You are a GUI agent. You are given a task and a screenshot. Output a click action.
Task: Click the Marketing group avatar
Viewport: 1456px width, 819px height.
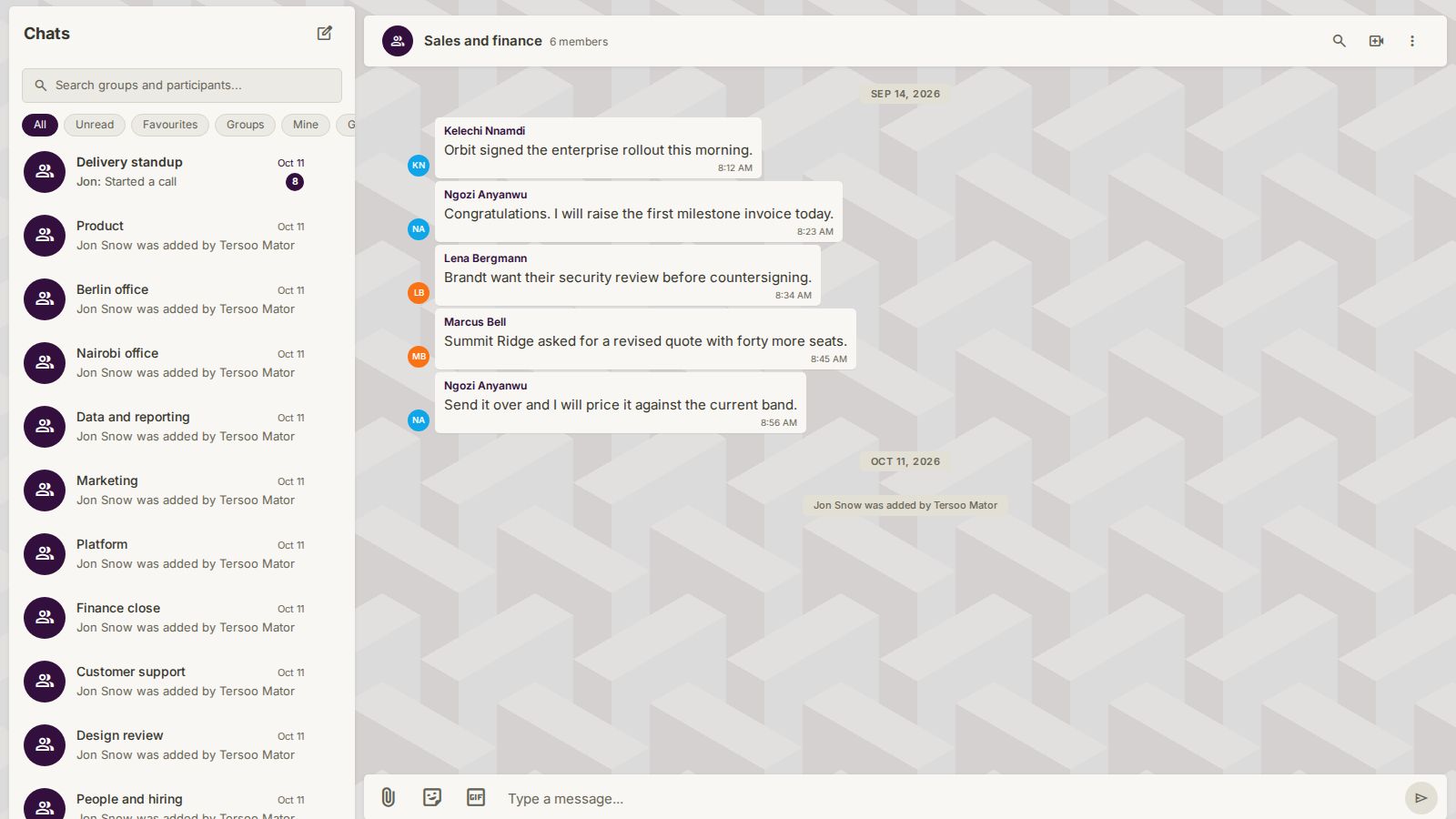pyautogui.click(x=45, y=490)
